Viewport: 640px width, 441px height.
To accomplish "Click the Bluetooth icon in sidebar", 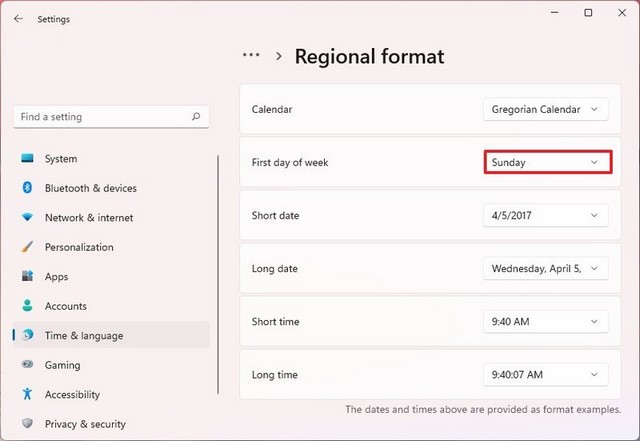I will point(27,187).
